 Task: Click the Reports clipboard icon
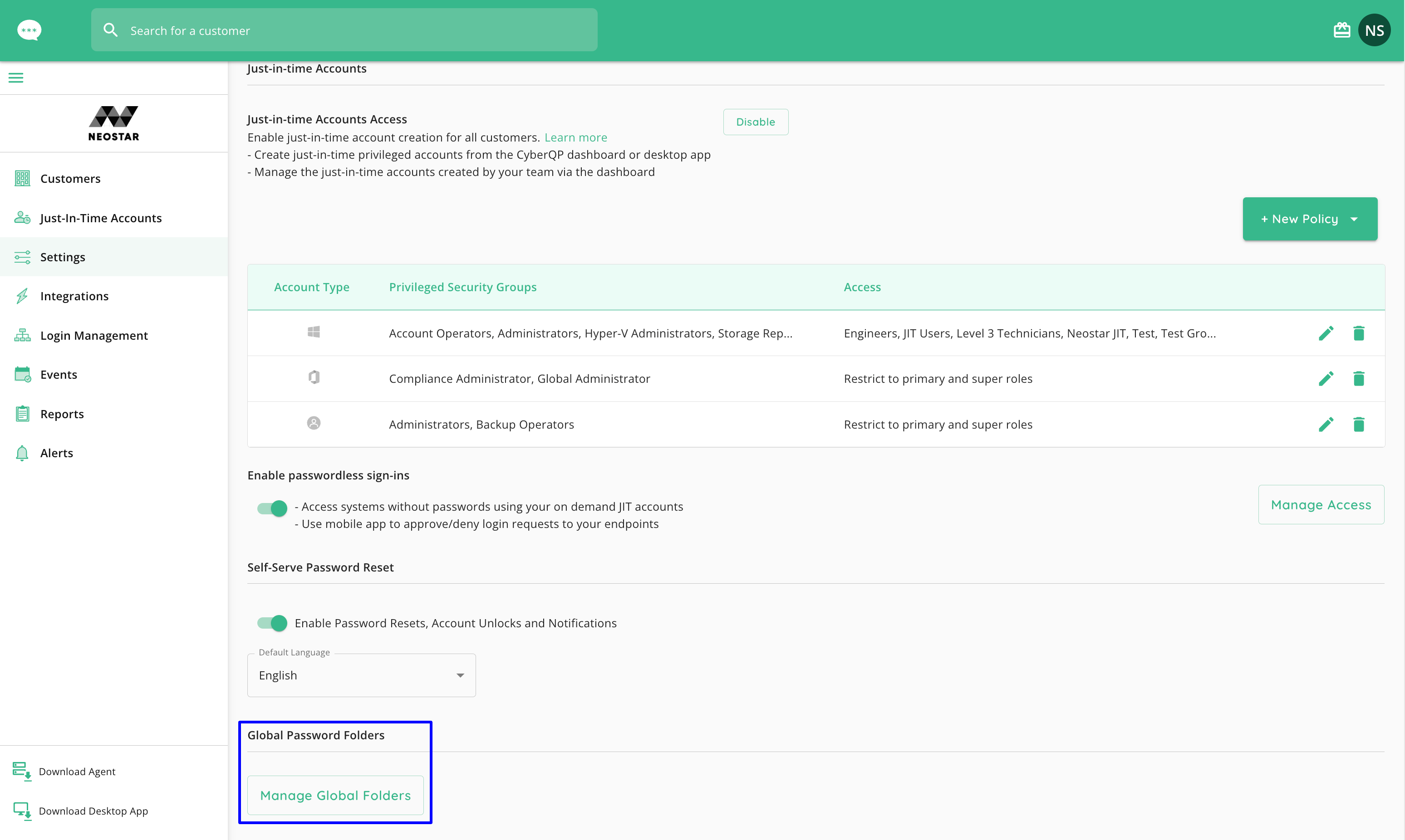pos(22,414)
